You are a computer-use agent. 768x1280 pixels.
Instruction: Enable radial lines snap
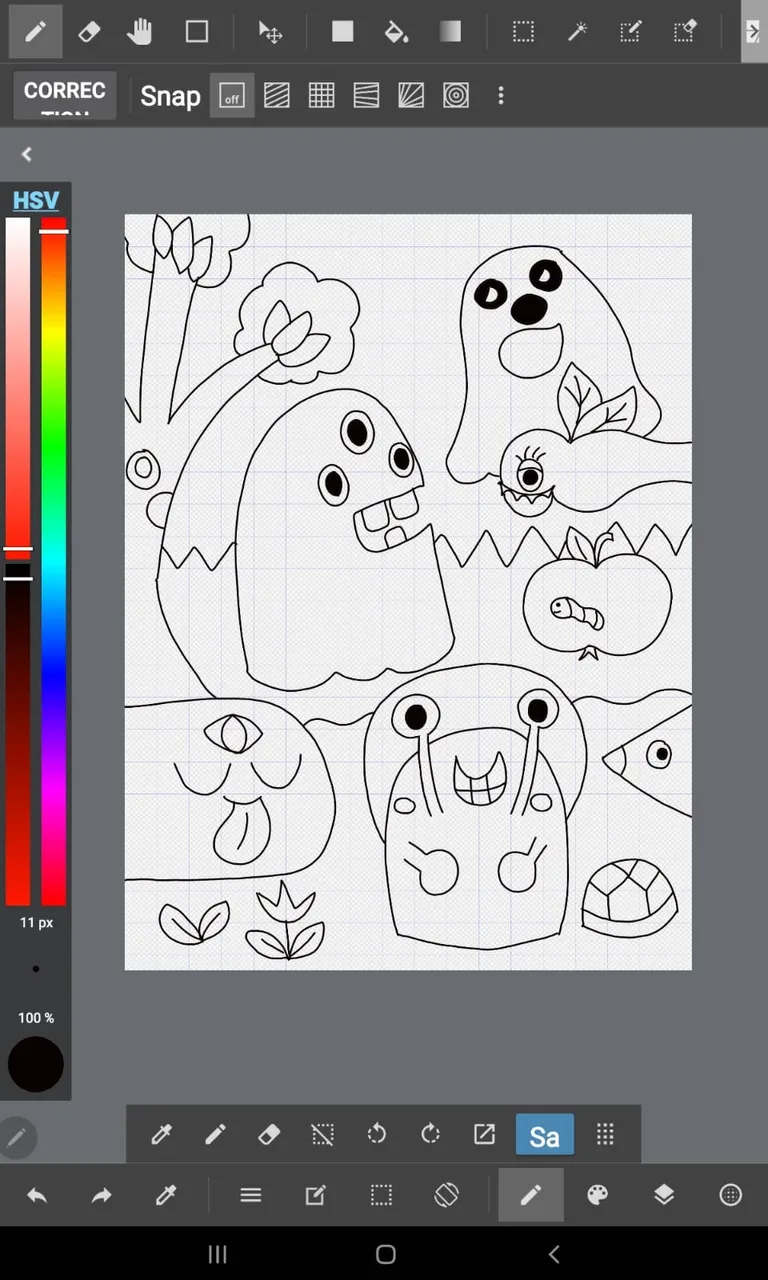[x=411, y=96]
